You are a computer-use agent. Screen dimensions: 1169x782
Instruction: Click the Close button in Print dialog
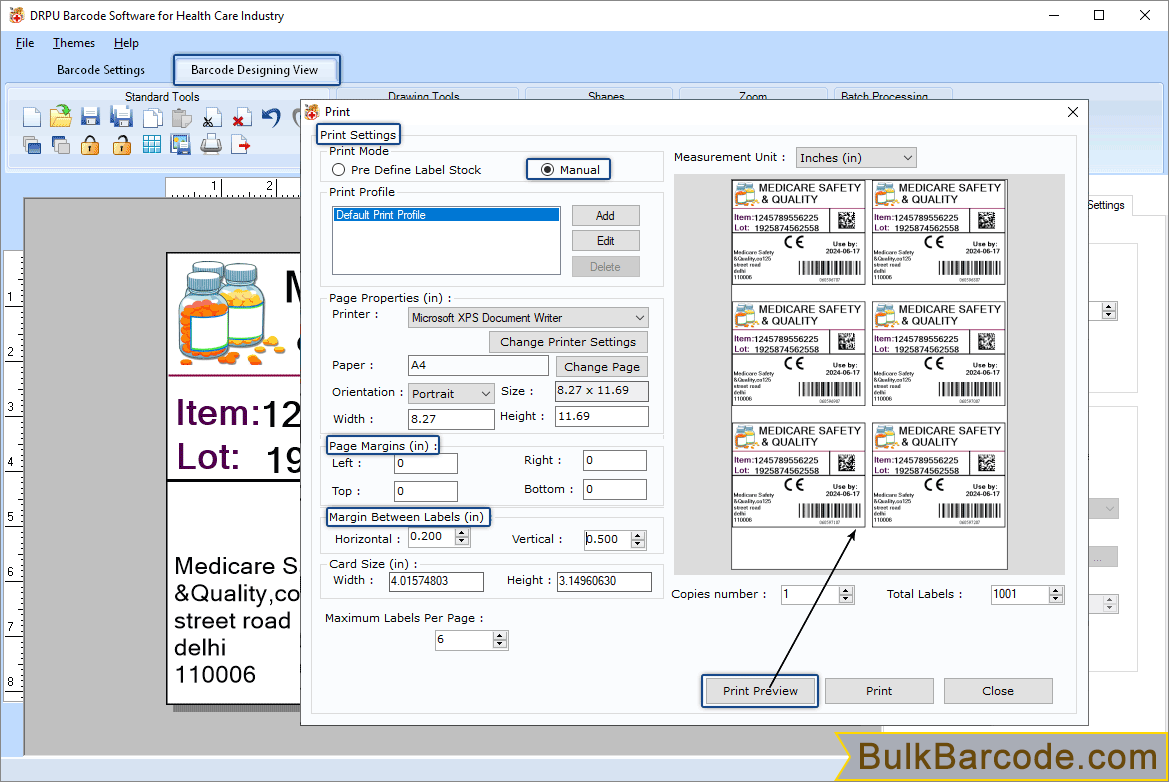998,691
